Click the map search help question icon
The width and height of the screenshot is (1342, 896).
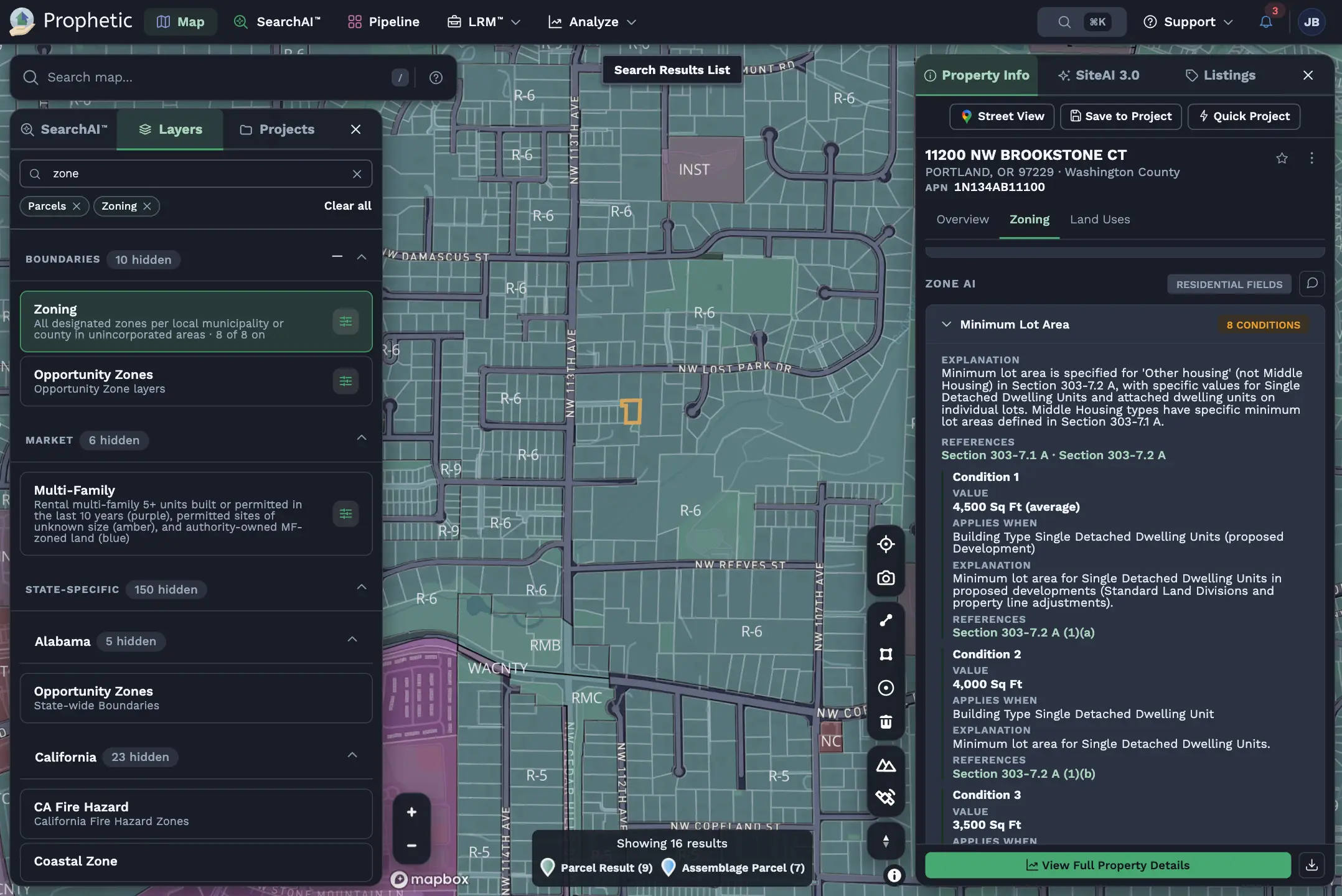coord(436,77)
